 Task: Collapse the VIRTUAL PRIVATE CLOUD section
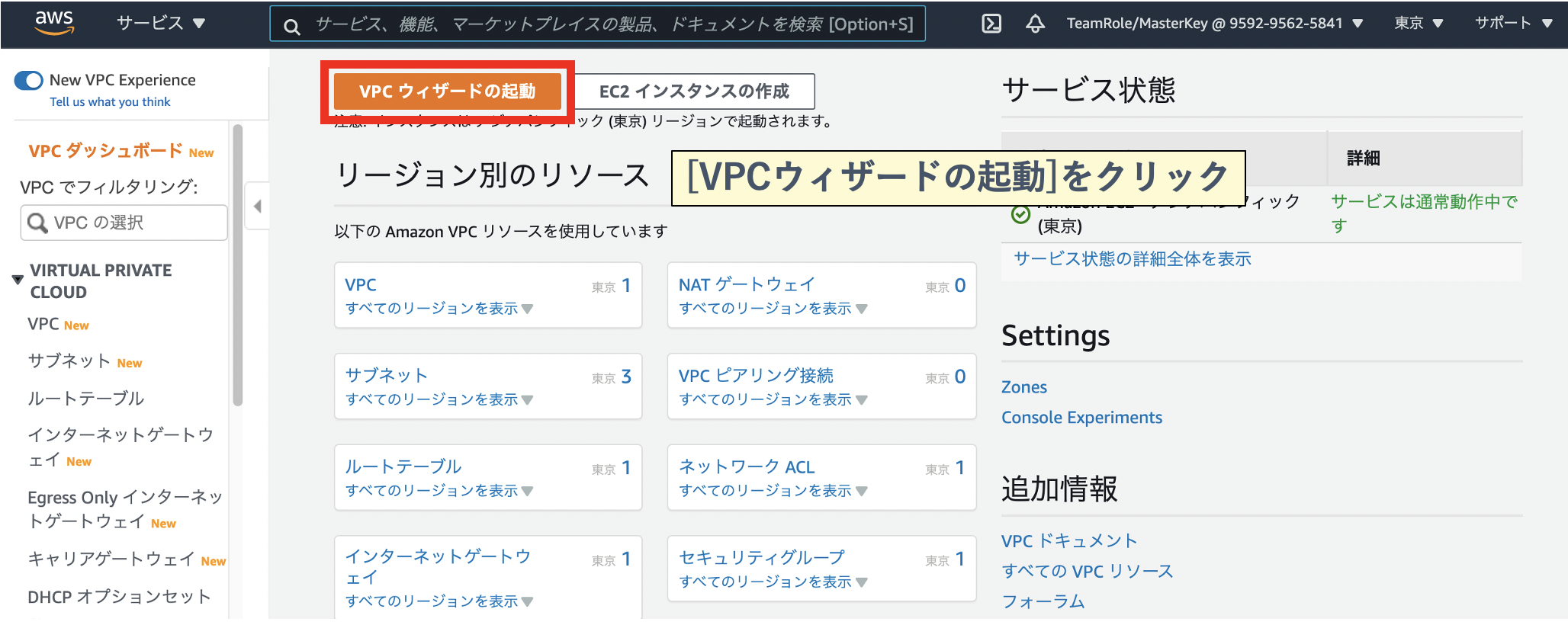(18, 280)
